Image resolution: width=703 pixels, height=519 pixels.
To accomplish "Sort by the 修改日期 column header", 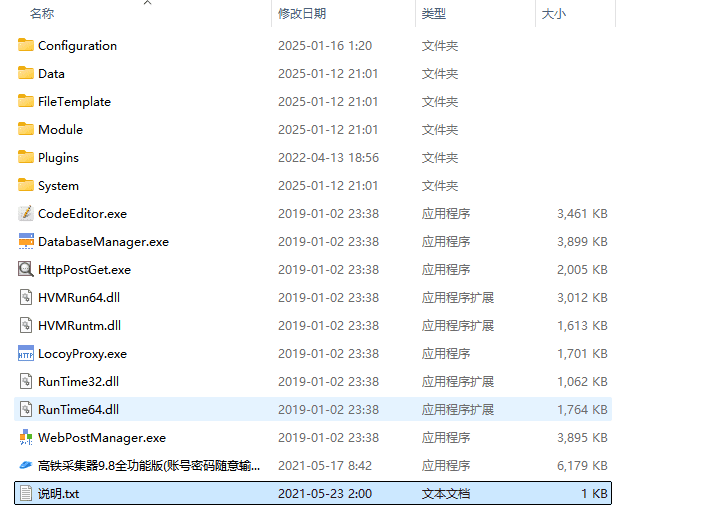I will coord(302,14).
